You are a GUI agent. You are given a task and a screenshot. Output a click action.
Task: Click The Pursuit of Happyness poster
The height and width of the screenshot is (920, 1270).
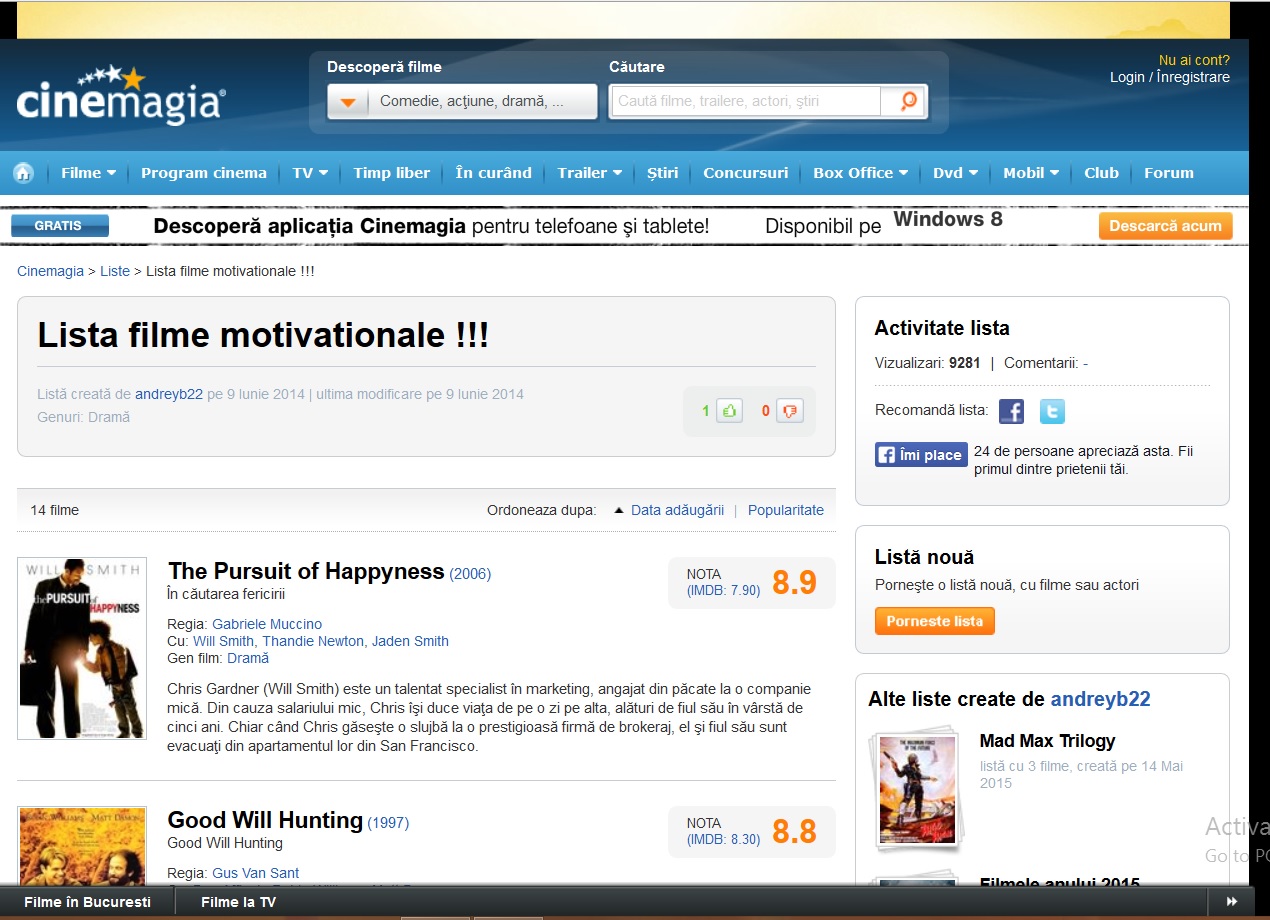[82, 648]
